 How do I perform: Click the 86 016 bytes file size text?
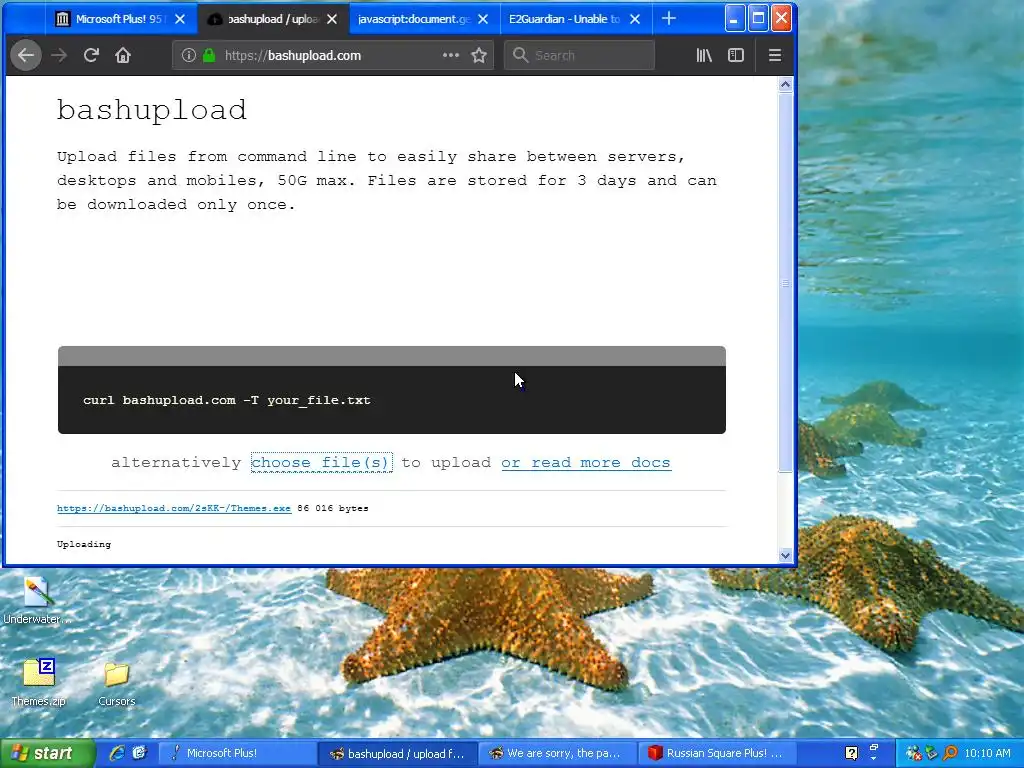(332, 508)
